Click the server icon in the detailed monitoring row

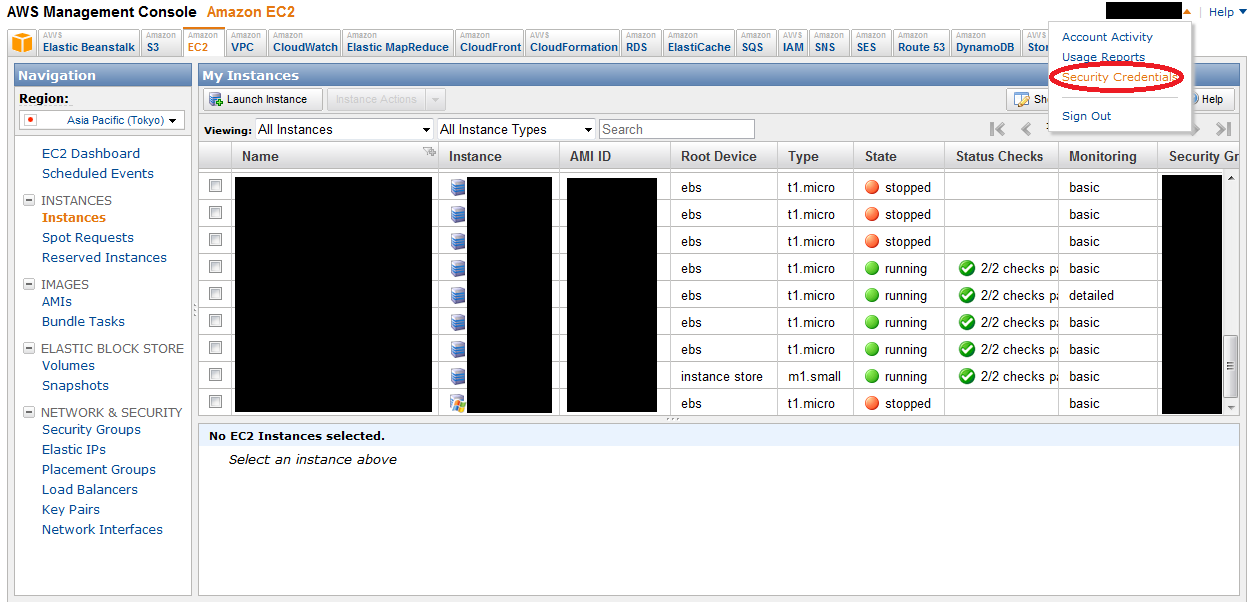(458, 296)
